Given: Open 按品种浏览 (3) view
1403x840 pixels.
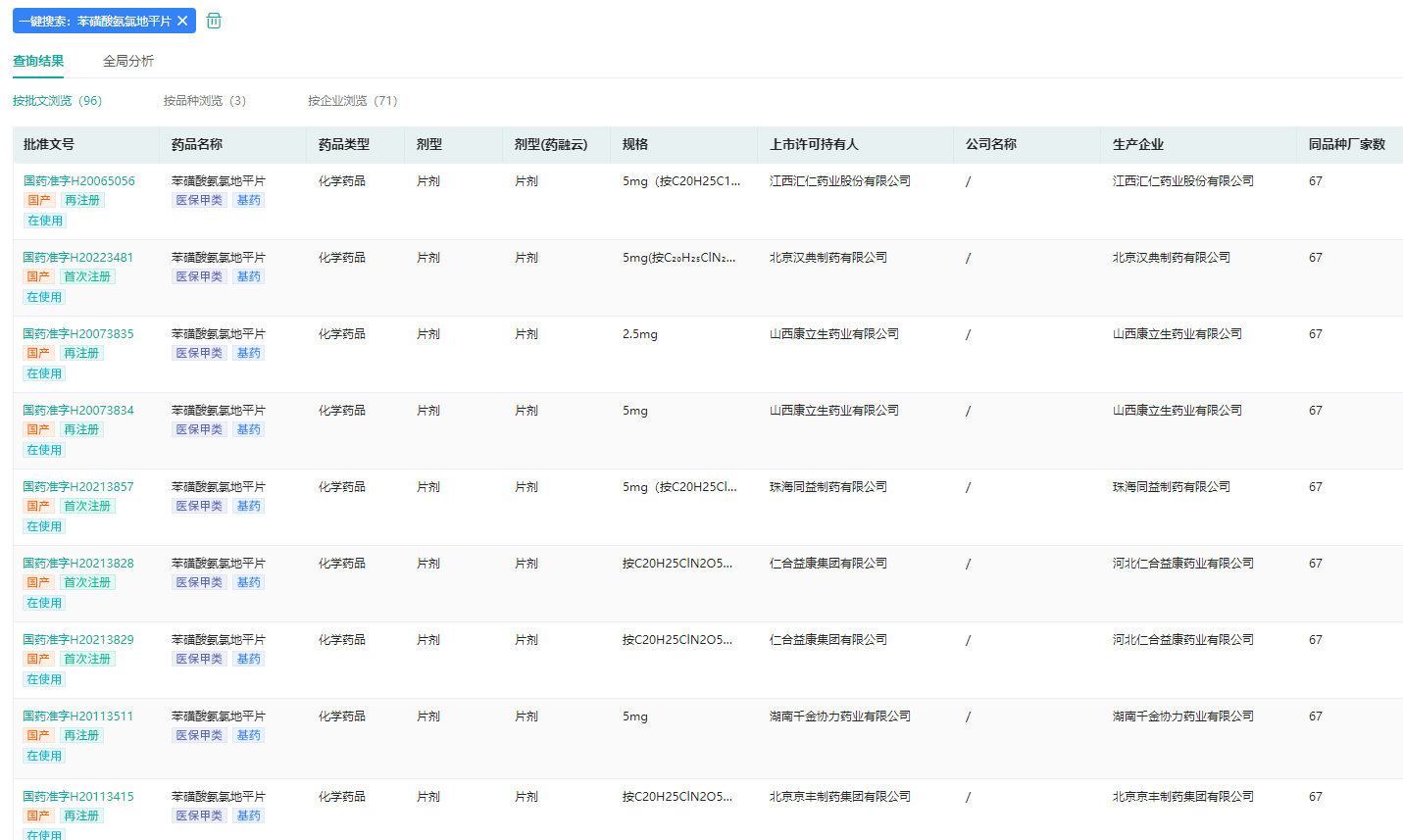Looking at the screenshot, I should pos(205,101).
